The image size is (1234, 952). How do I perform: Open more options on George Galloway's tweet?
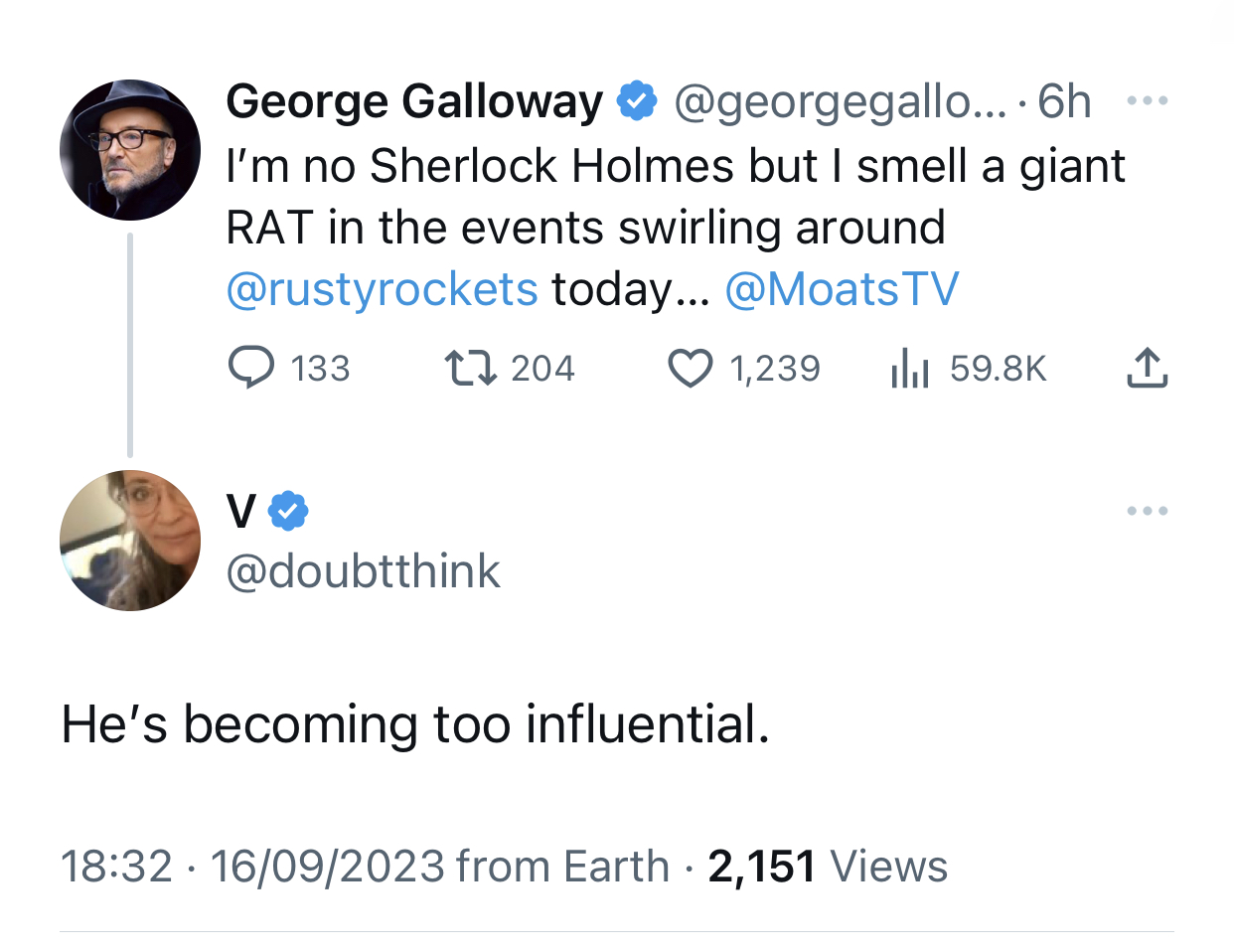point(1147,100)
